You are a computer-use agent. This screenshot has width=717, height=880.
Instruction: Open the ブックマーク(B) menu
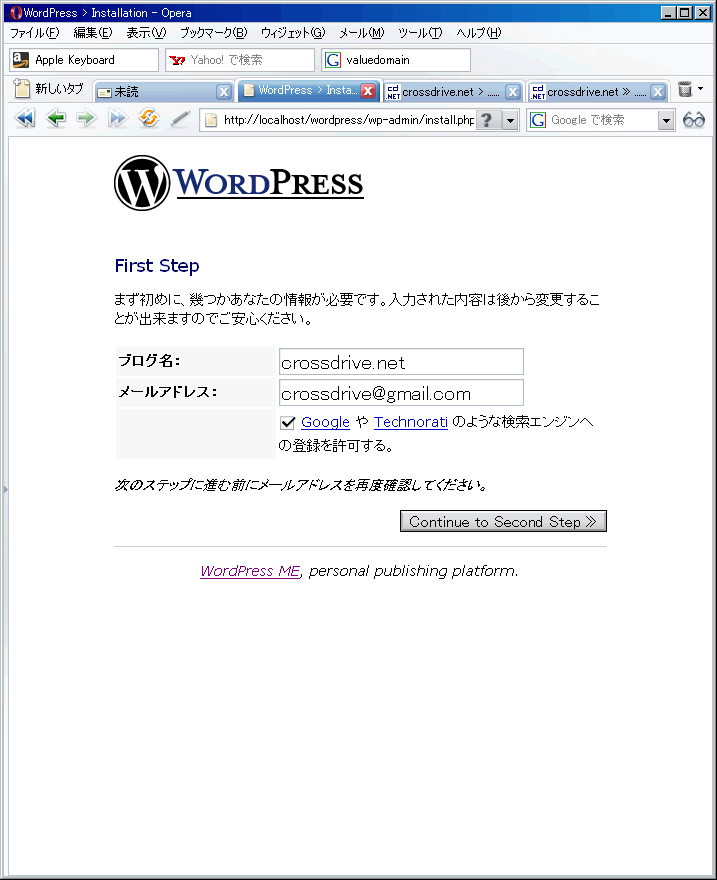[x=214, y=33]
